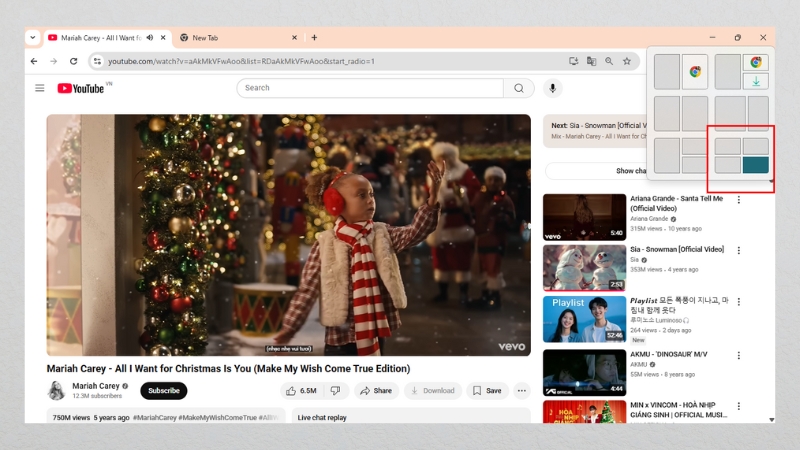The width and height of the screenshot is (800, 450).
Task: Subscribe to Mariah Carey
Action: pos(164,390)
